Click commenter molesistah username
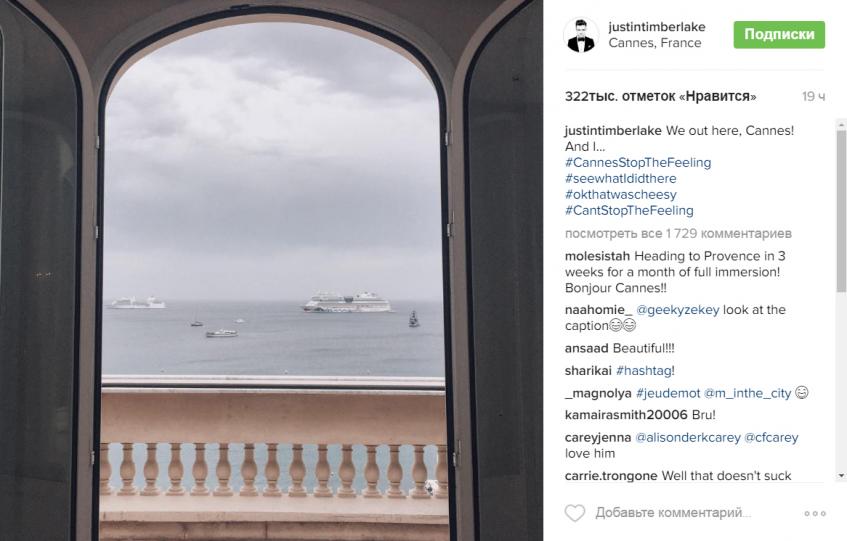 point(597,256)
